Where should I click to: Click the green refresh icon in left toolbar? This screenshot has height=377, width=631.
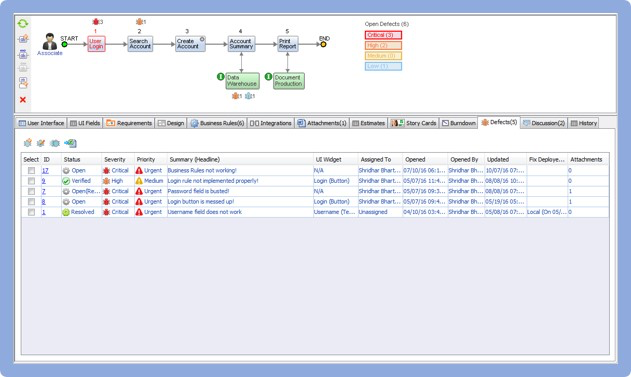(23, 23)
